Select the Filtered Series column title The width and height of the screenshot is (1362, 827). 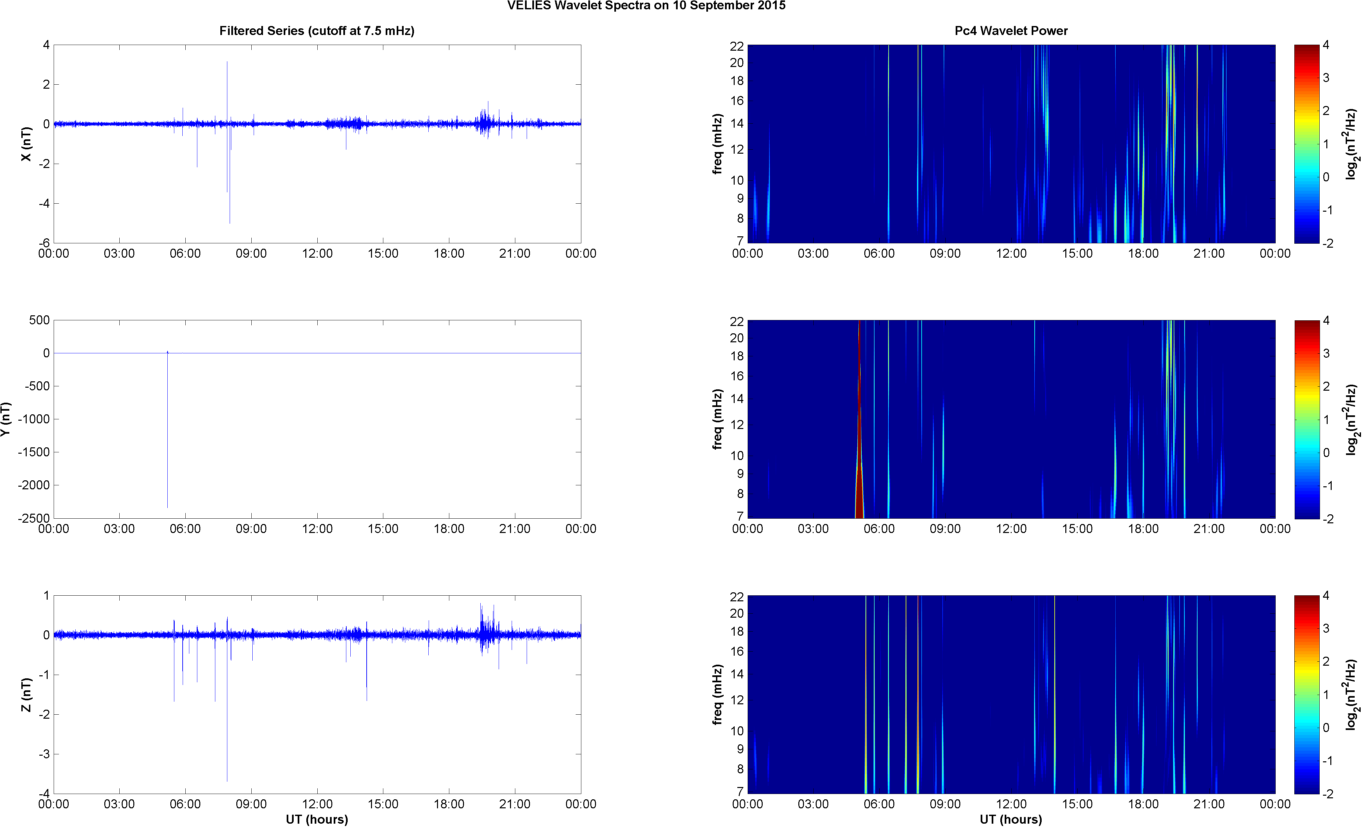pos(317,31)
